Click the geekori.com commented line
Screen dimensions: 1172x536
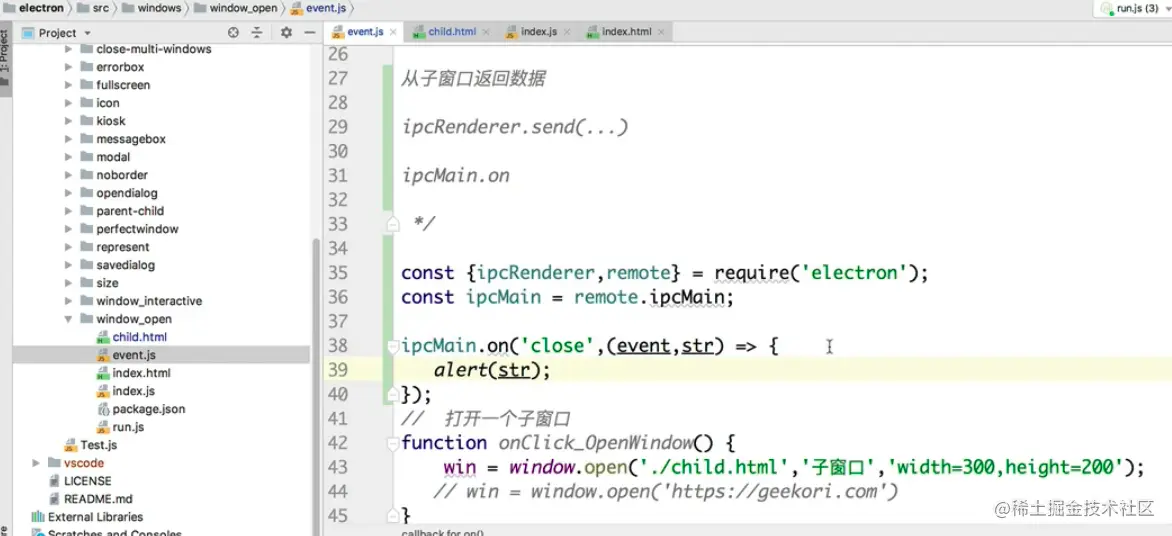pos(666,492)
